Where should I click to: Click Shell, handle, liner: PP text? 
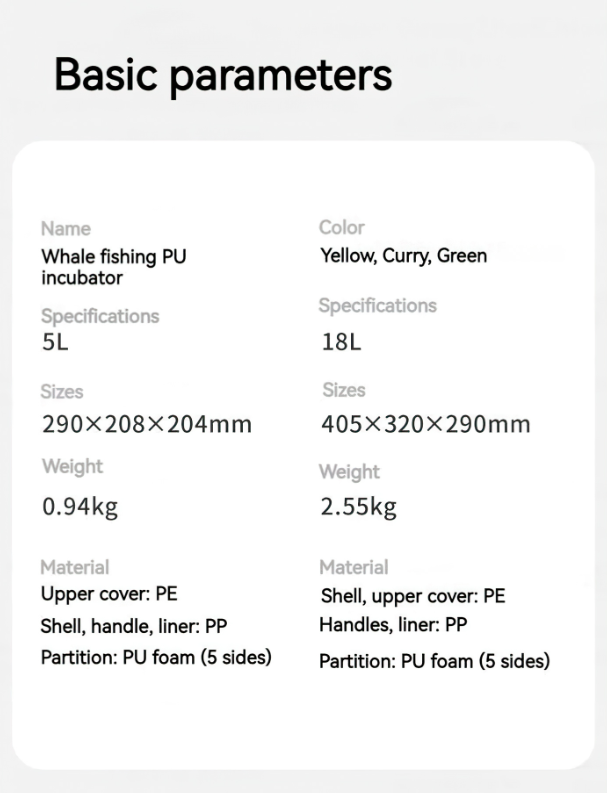(x=134, y=626)
